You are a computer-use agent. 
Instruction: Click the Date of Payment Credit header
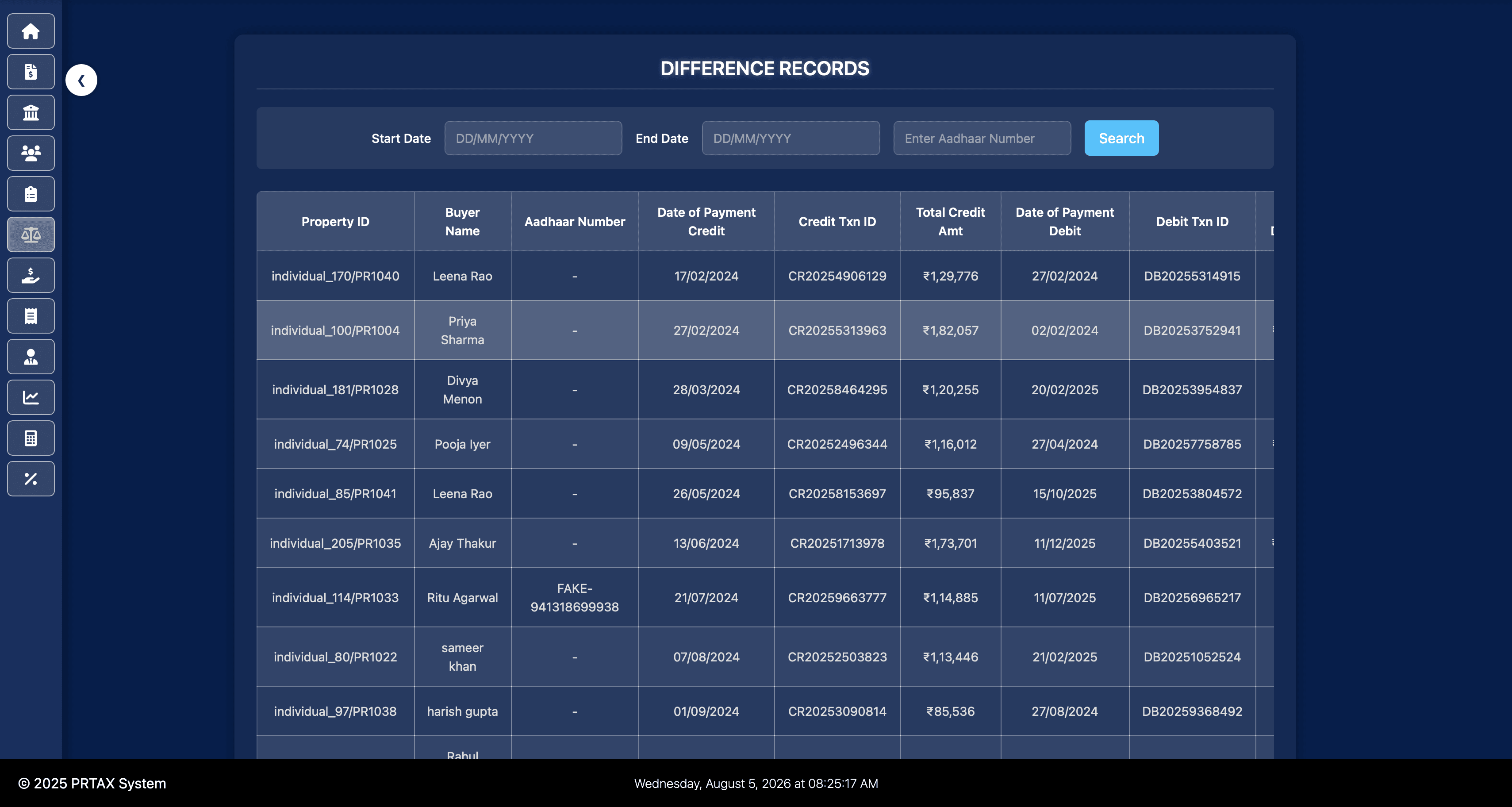[706, 221]
